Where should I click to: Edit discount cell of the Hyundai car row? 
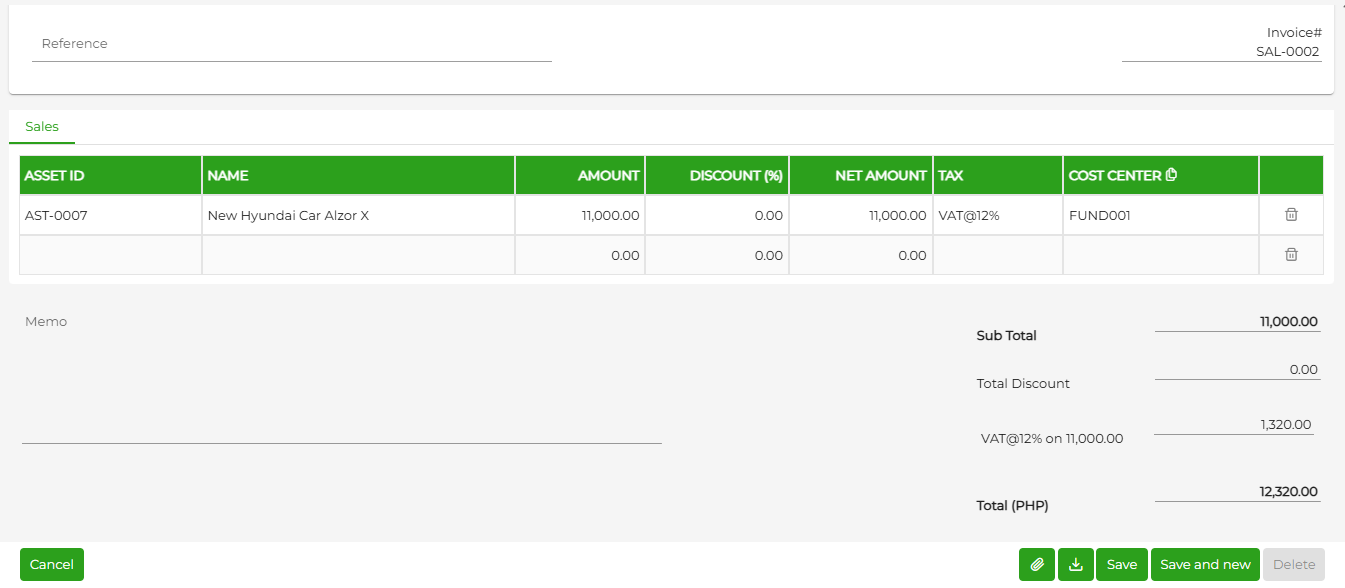coord(717,215)
